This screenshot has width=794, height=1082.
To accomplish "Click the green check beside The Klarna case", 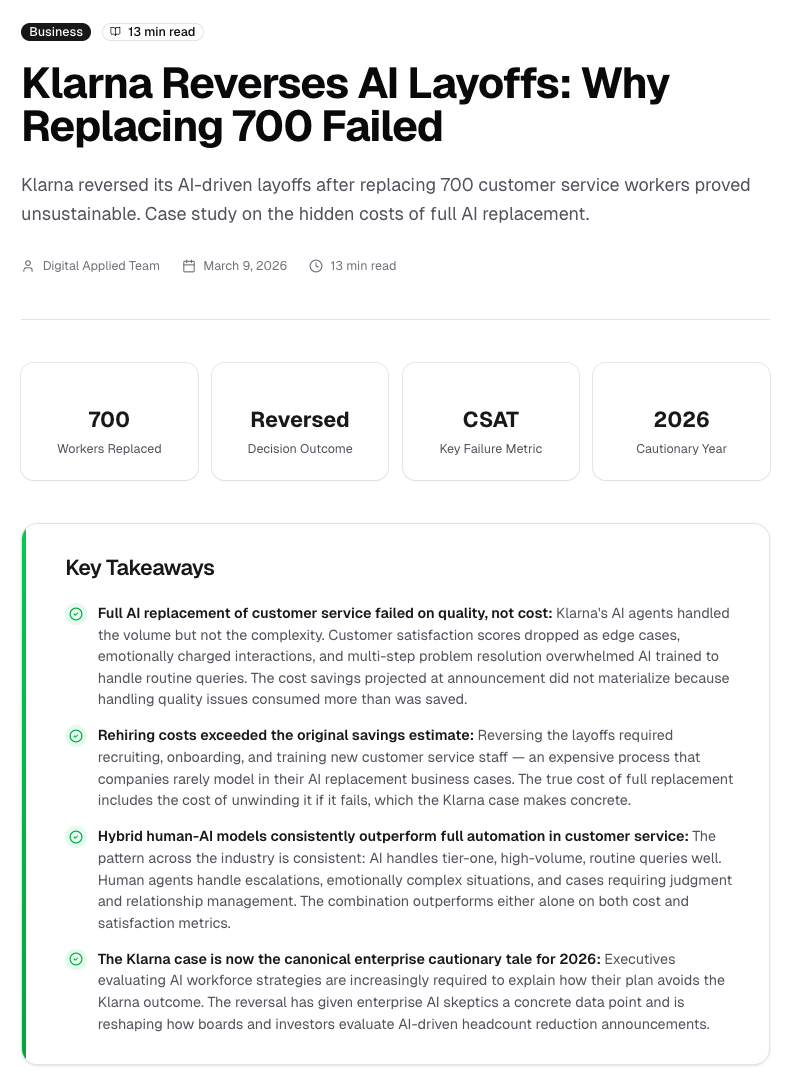I will tap(76, 959).
